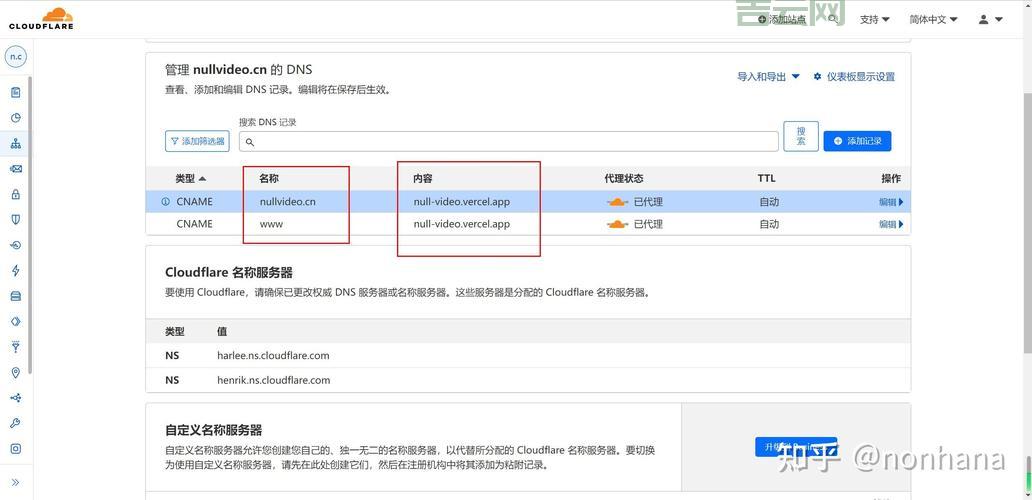Open the Network map-pin icon in sidebar
This screenshot has width=1032, height=500.
[16, 372]
